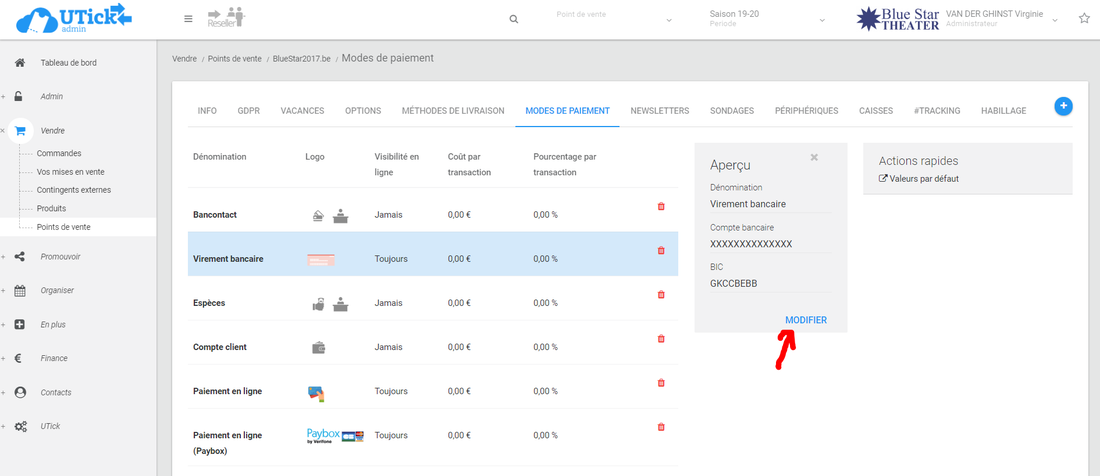Click the blue plus add button
The height and width of the screenshot is (476, 1100).
click(1063, 106)
